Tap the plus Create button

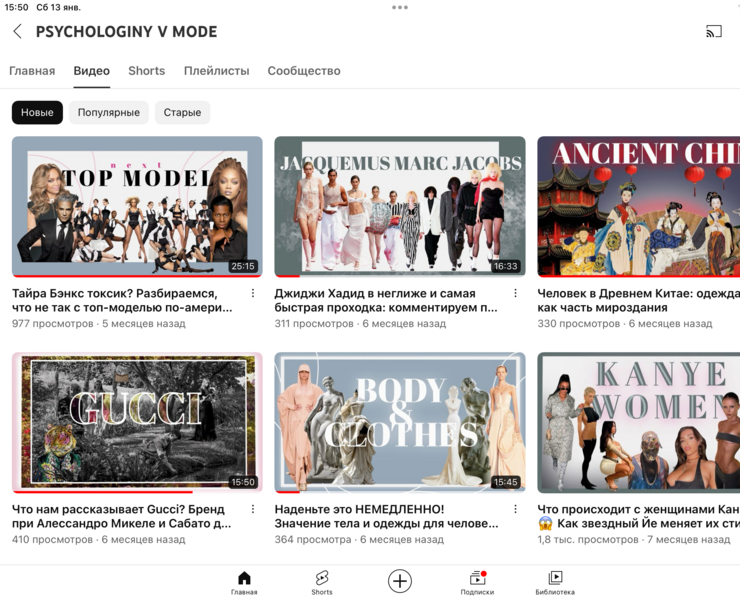400,581
